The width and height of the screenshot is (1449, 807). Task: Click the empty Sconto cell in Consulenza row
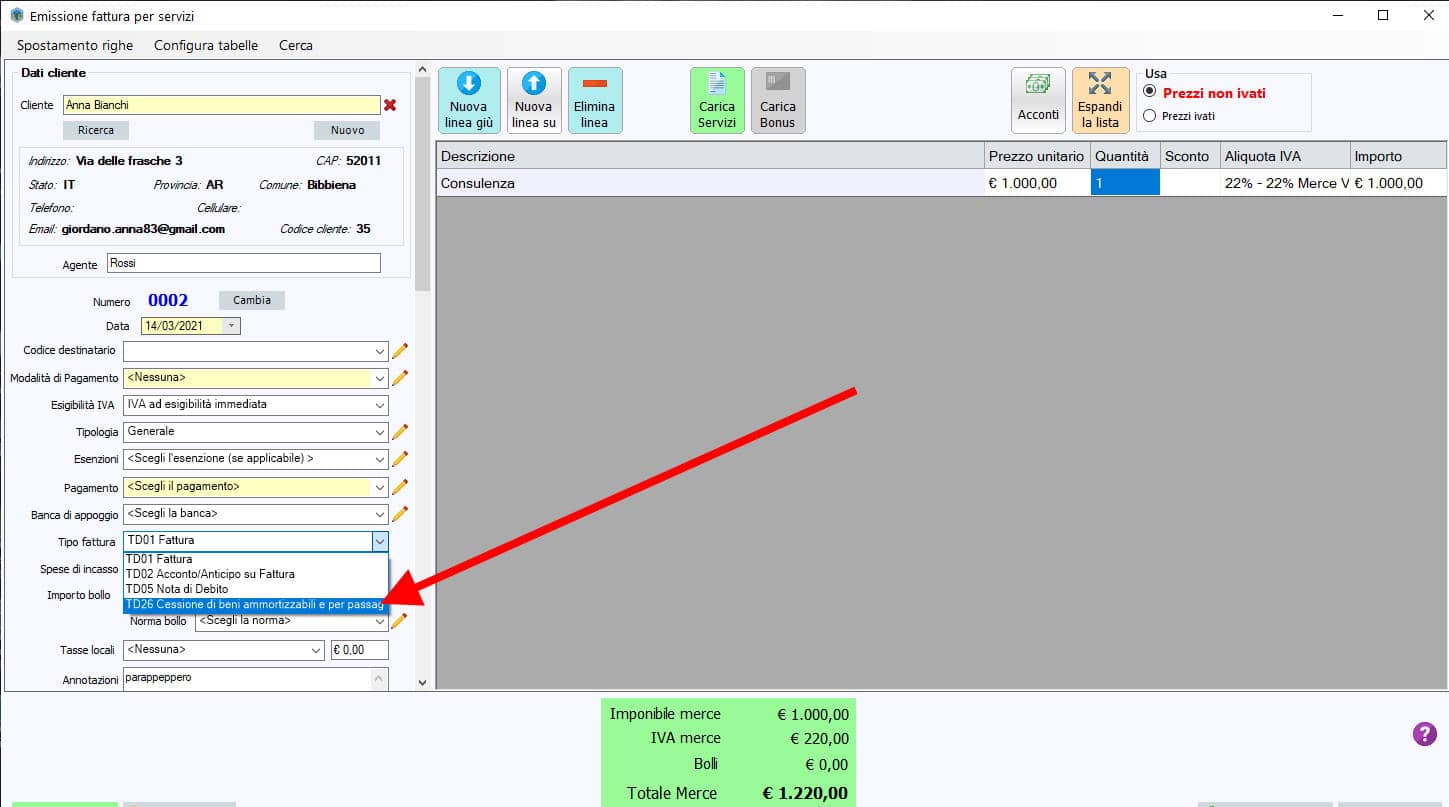pyautogui.click(x=1190, y=183)
